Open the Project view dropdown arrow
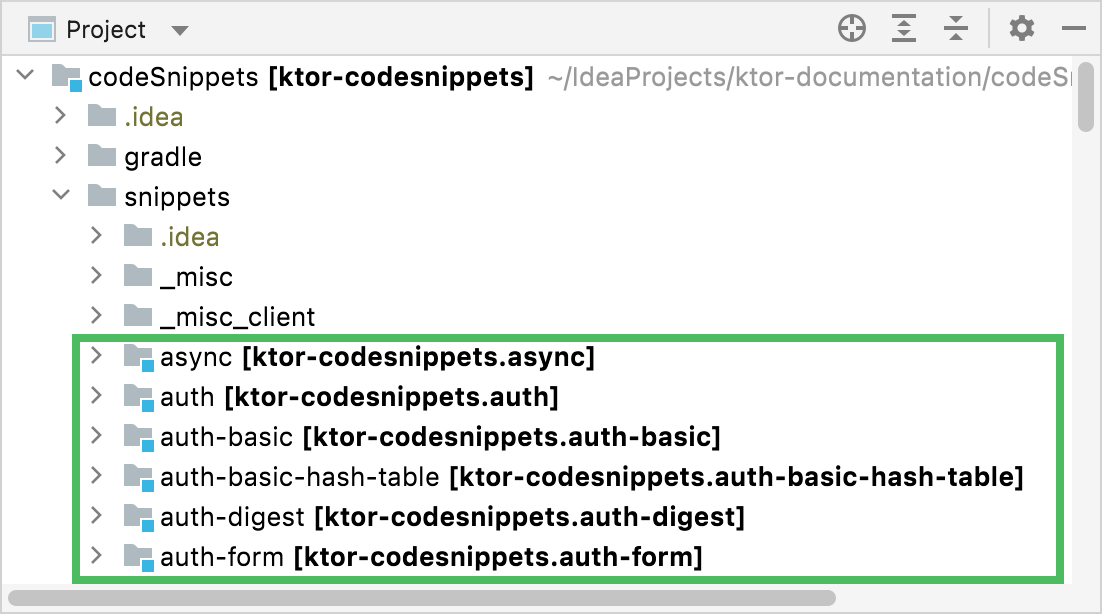The image size is (1102, 614). 180,30
